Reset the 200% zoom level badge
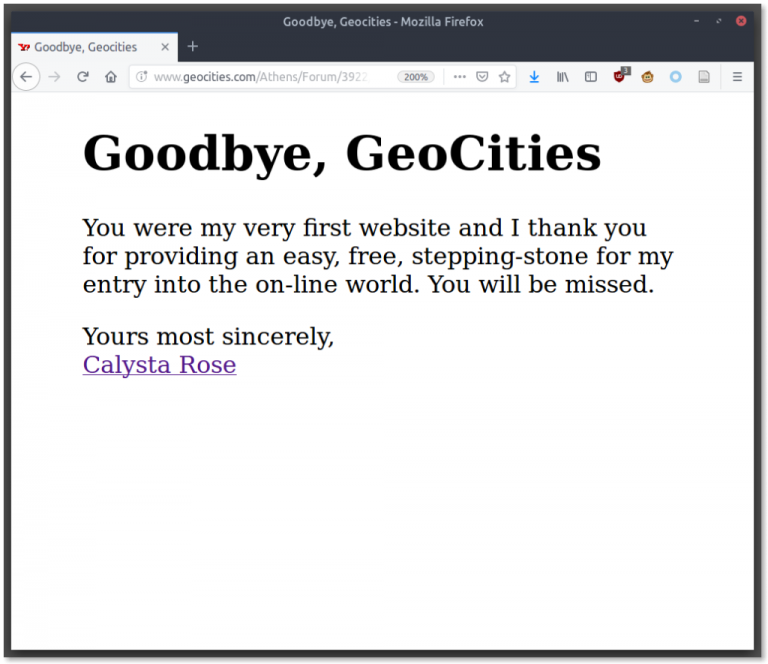Viewport: 768px width, 664px height. (415, 77)
